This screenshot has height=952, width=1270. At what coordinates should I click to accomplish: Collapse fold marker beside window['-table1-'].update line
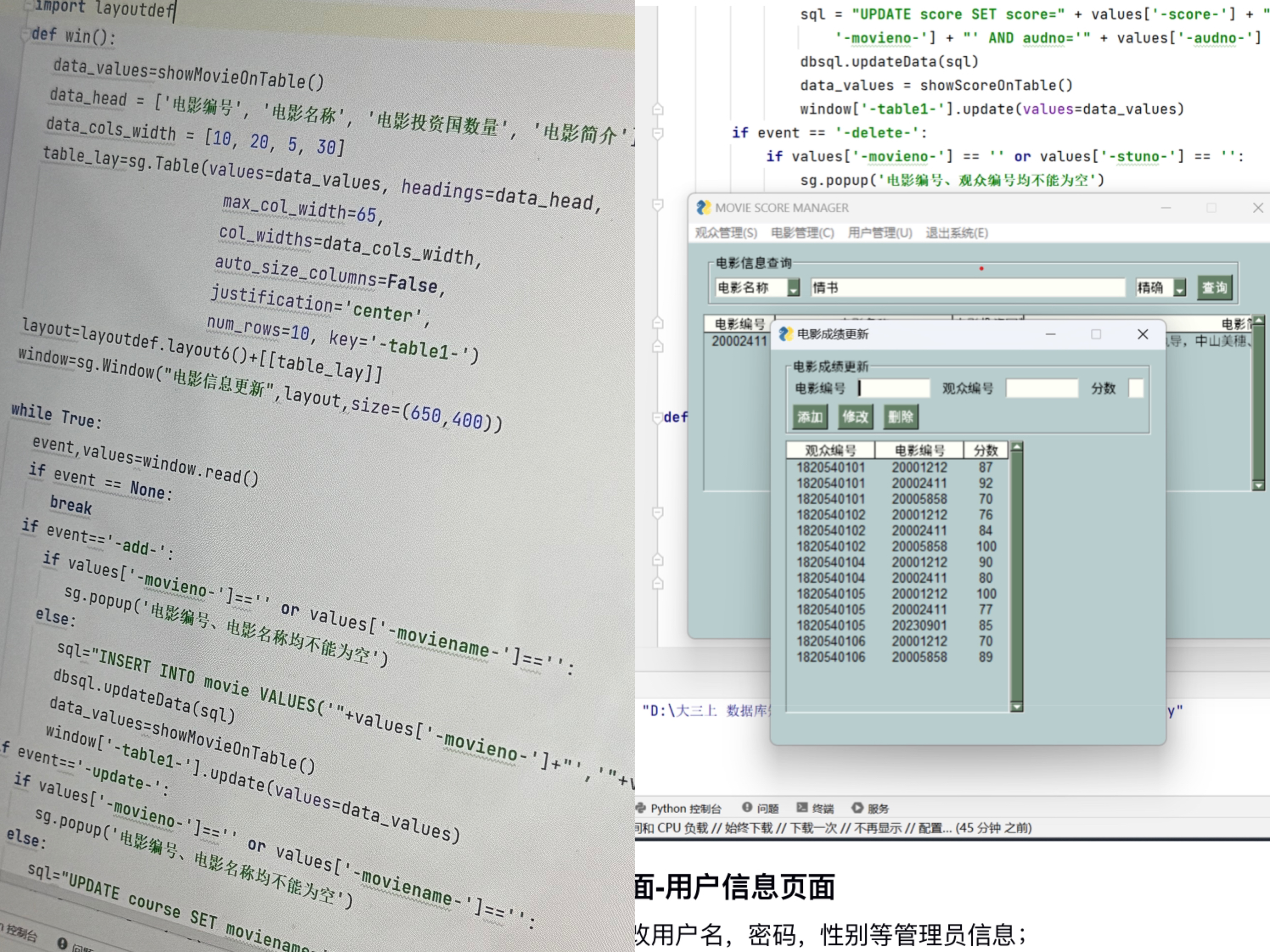658,109
